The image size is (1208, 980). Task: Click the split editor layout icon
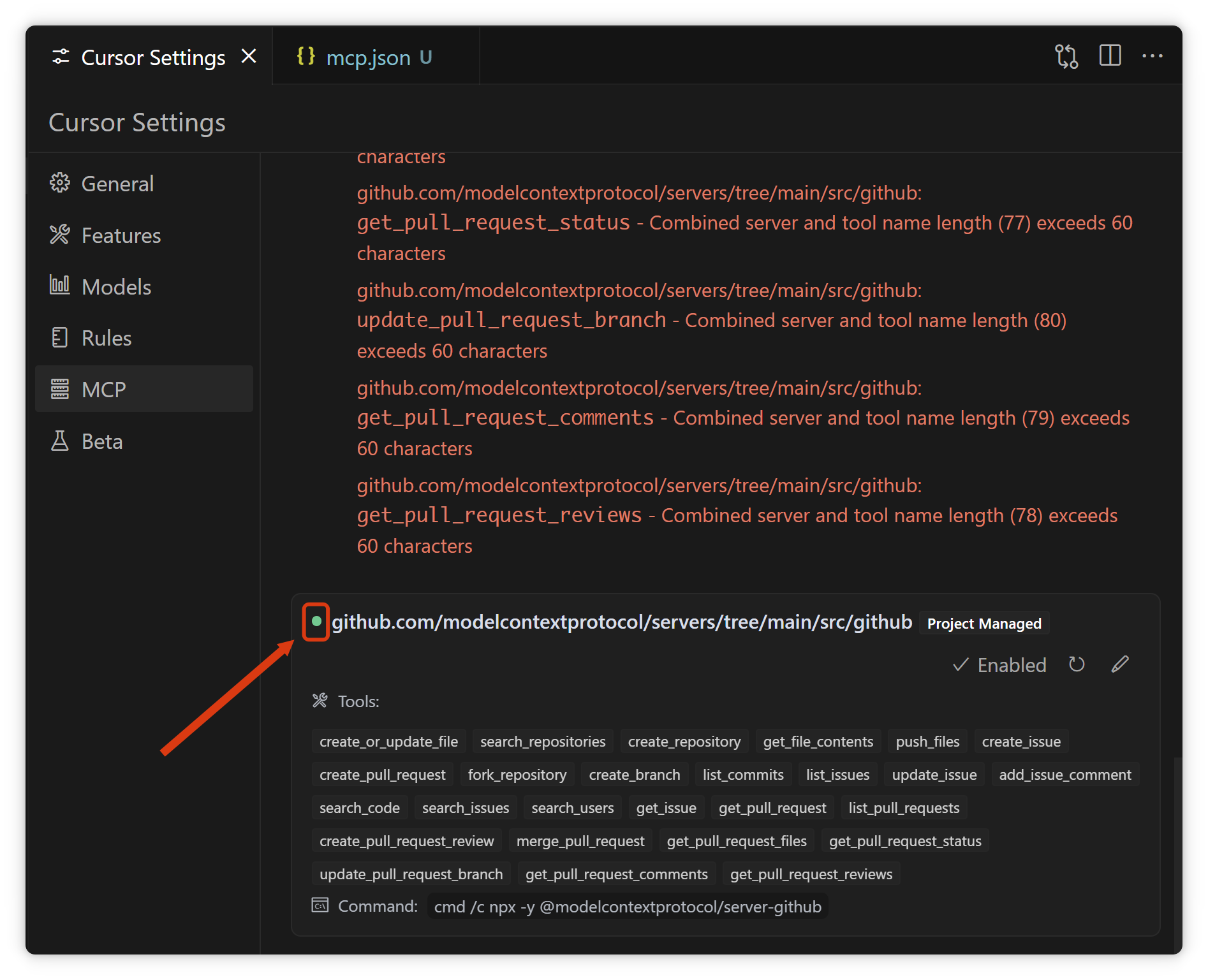pos(1110,56)
